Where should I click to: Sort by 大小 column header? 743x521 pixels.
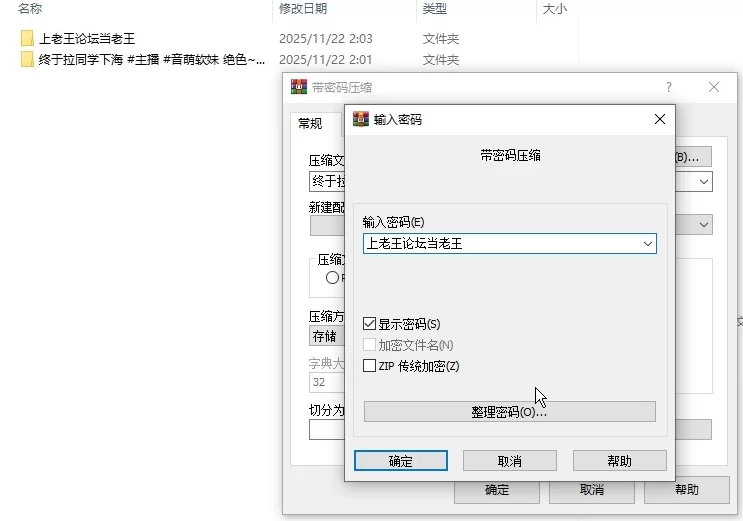tap(554, 9)
